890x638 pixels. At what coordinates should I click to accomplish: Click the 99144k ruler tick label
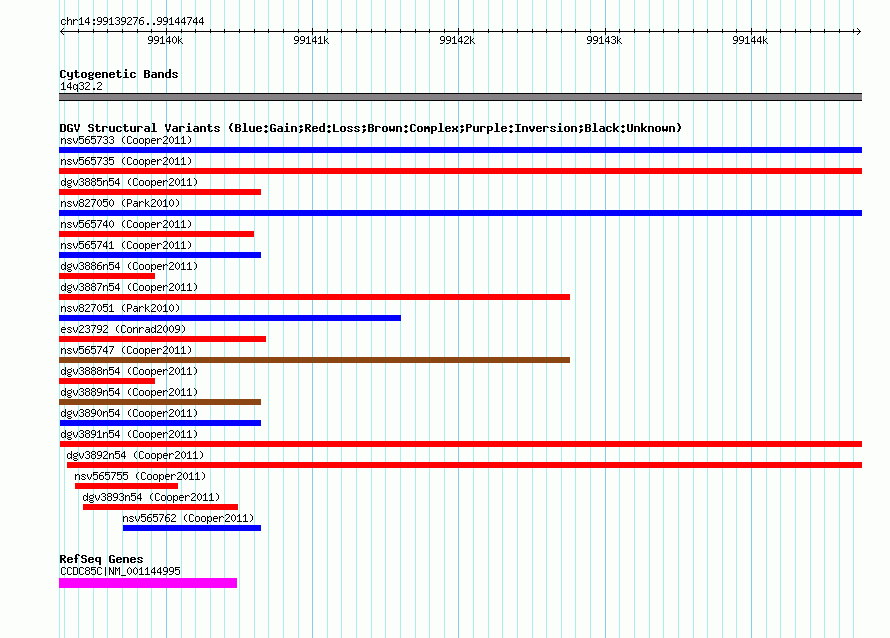(x=750, y=40)
